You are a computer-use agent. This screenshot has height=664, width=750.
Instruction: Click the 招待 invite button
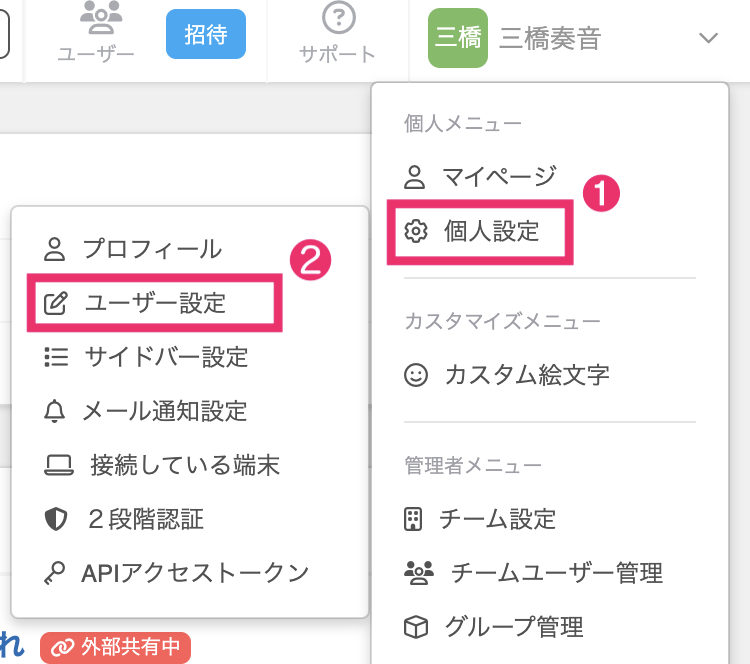[x=206, y=36]
